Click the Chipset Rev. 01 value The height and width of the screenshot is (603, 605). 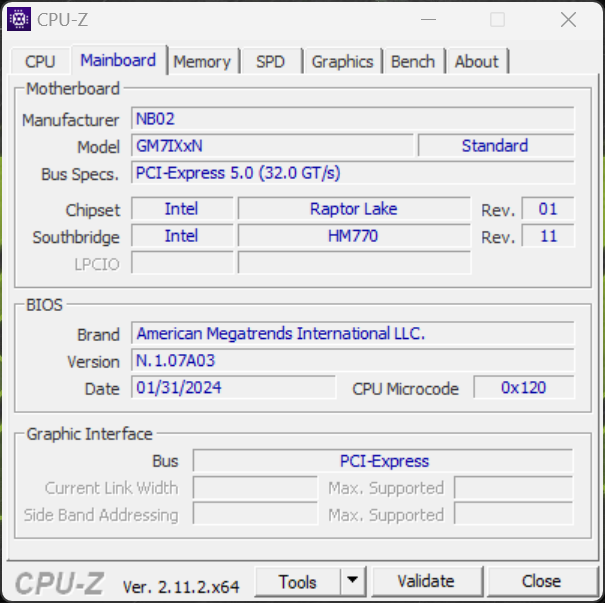(x=548, y=209)
